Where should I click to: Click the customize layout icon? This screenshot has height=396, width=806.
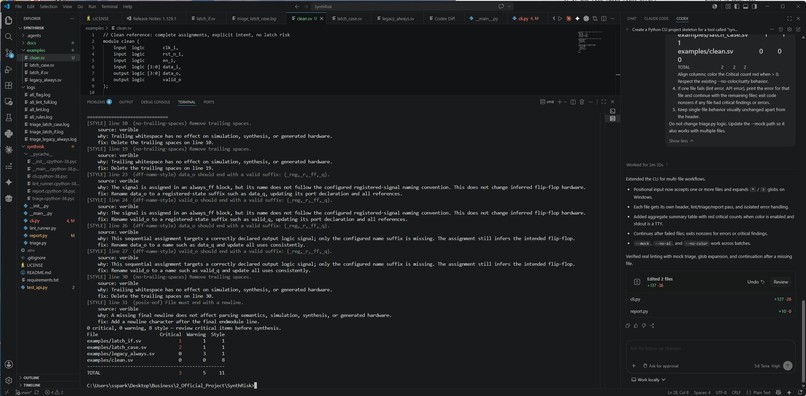728,7
